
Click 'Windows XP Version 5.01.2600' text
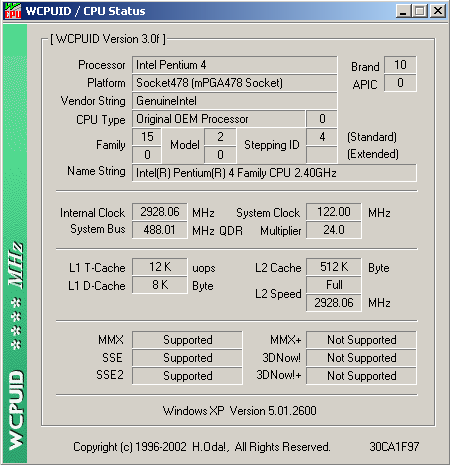click(x=240, y=411)
